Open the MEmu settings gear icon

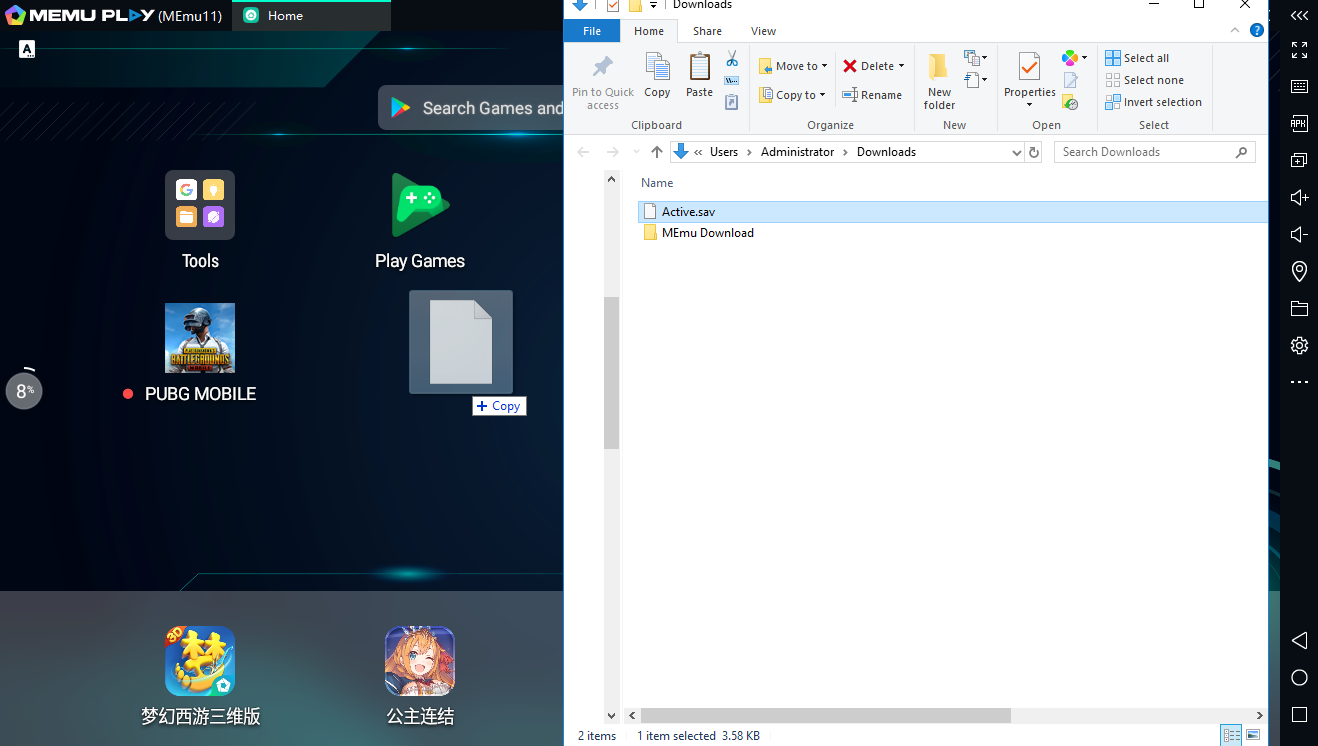pyautogui.click(x=1299, y=345)
